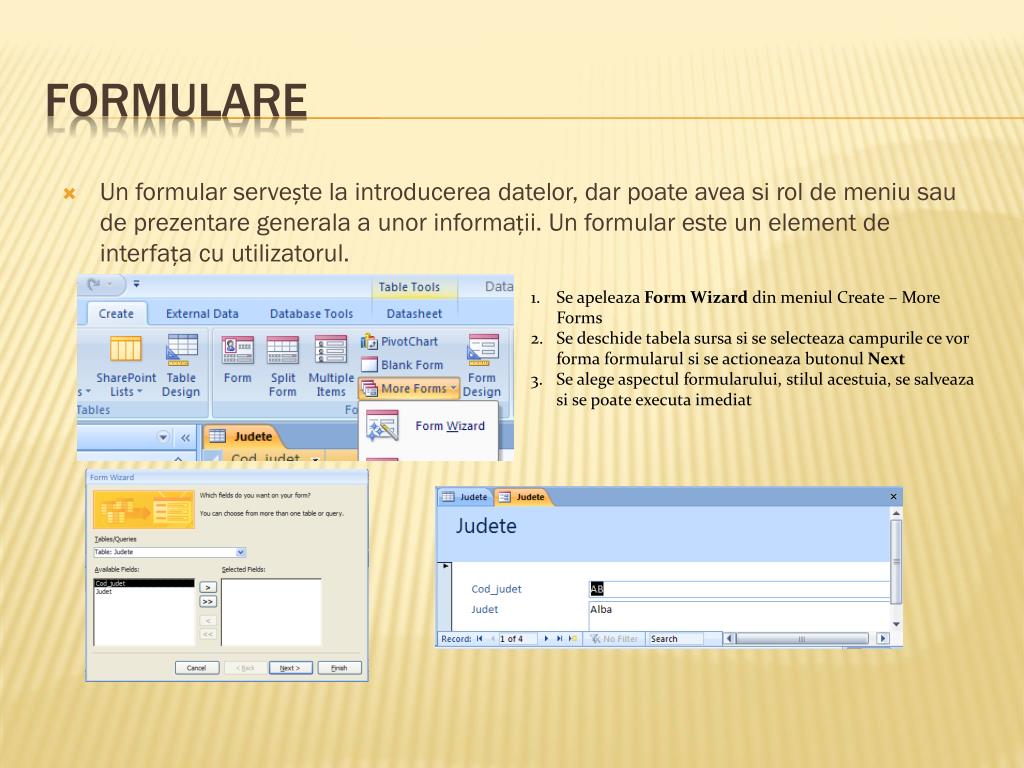Image resolution: width=1024 pixels, height=768 pixels.
Task: Pick the Multiple Items form icon
Action: pyautogui.click(x=330, y=366)
